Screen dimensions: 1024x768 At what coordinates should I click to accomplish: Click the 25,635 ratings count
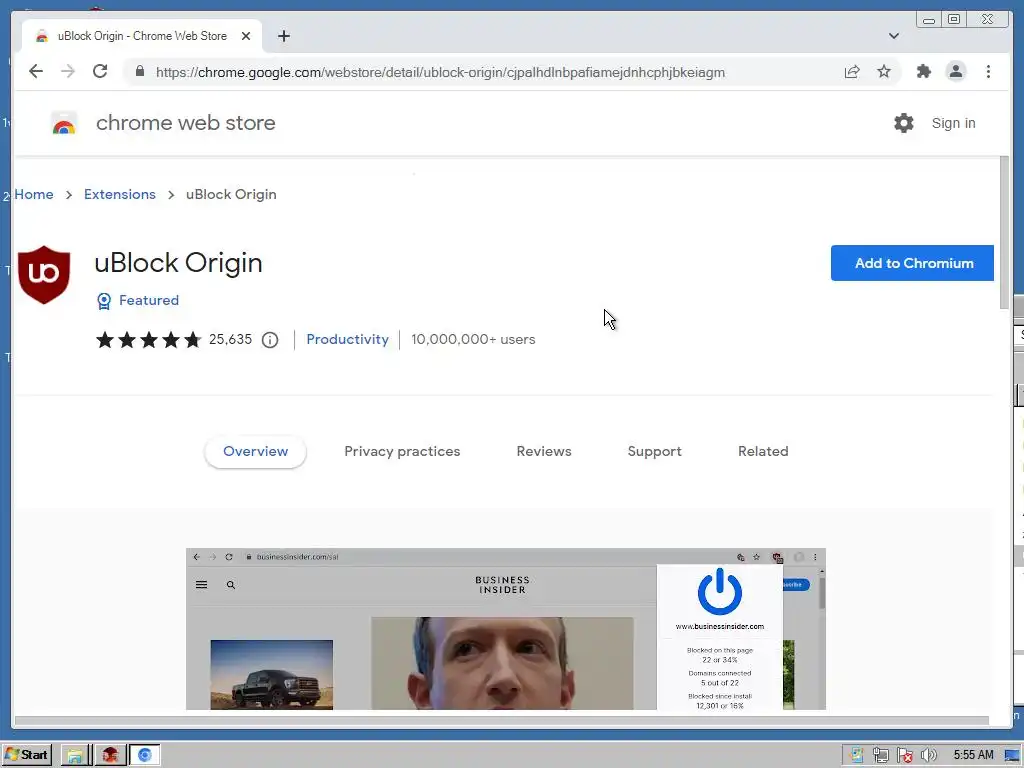(x=231, y=340)
